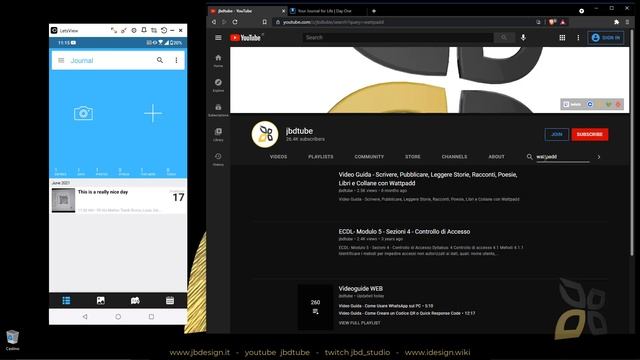The height and width of the screenshot is (360, 640).
Task: Click the JOIN button on jbdtube channel
Action: [557, 134]
